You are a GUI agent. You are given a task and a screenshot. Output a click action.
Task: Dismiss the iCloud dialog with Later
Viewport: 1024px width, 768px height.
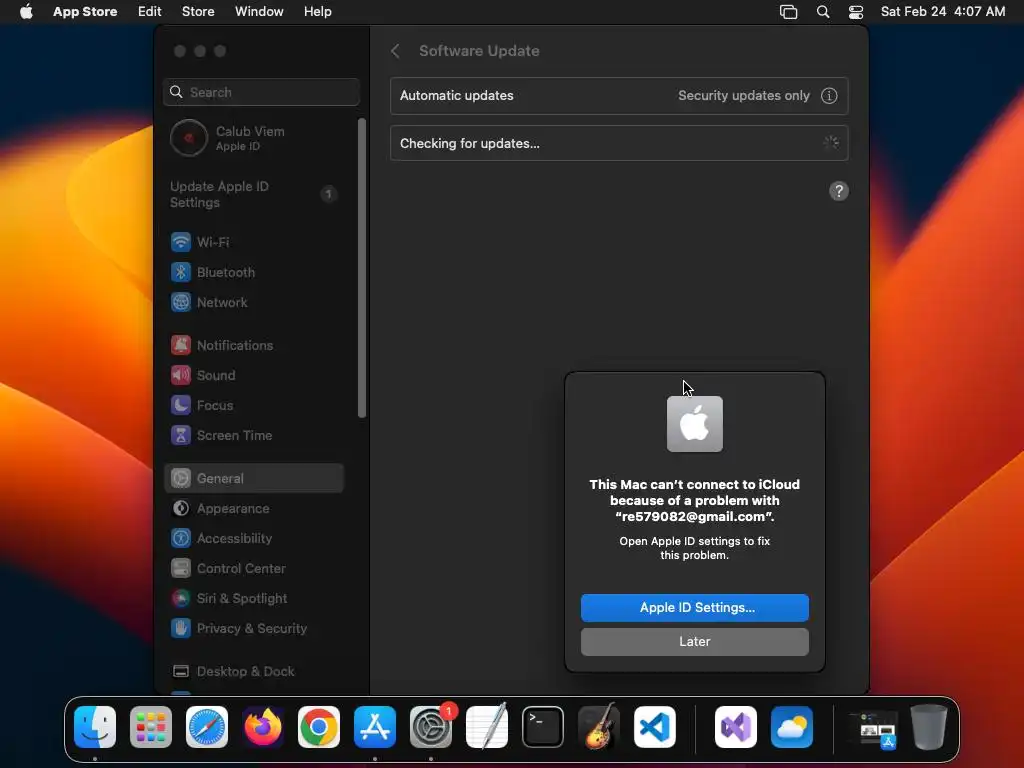coord(695,642)
